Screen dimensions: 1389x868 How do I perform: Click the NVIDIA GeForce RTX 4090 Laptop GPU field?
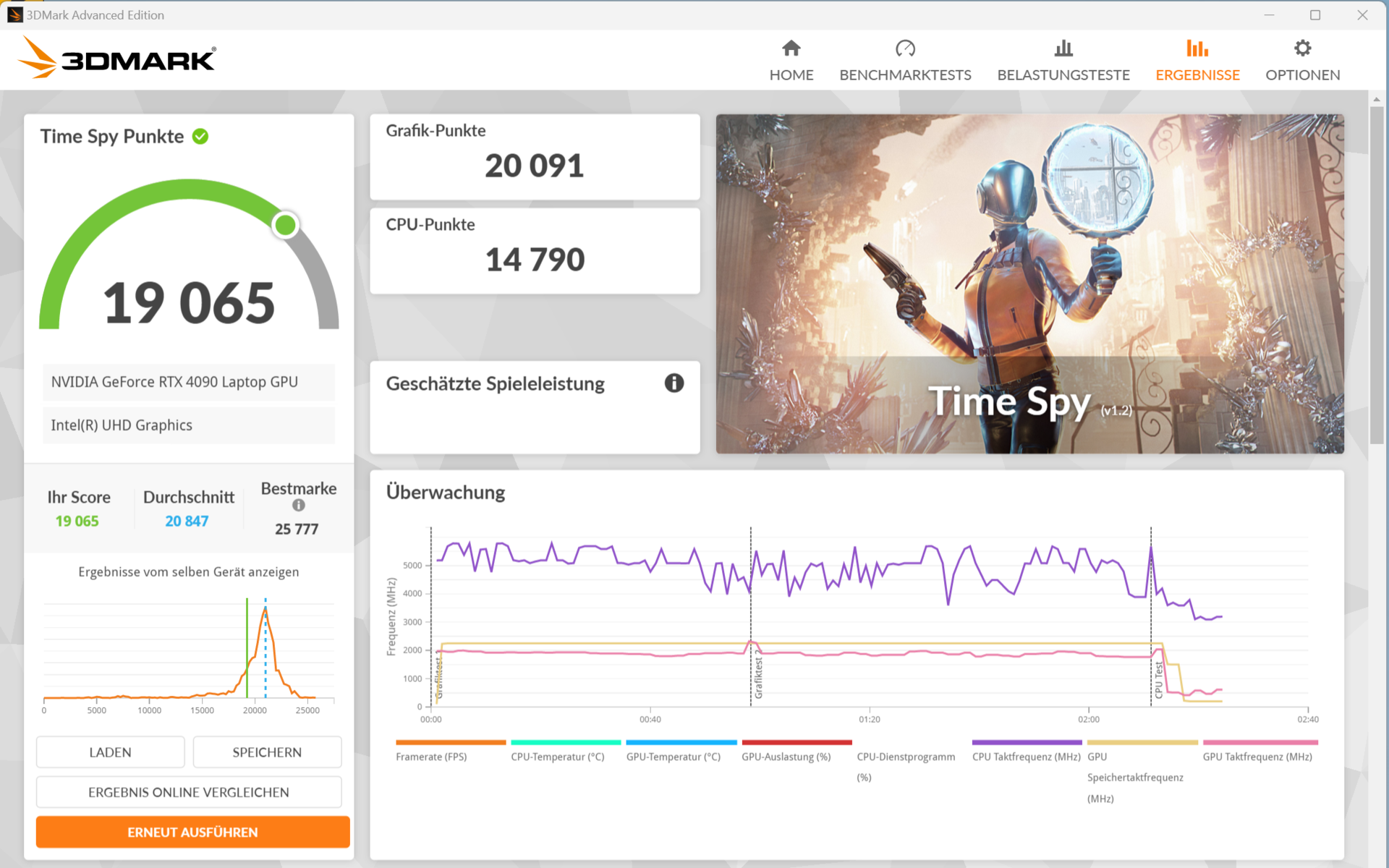189,382
